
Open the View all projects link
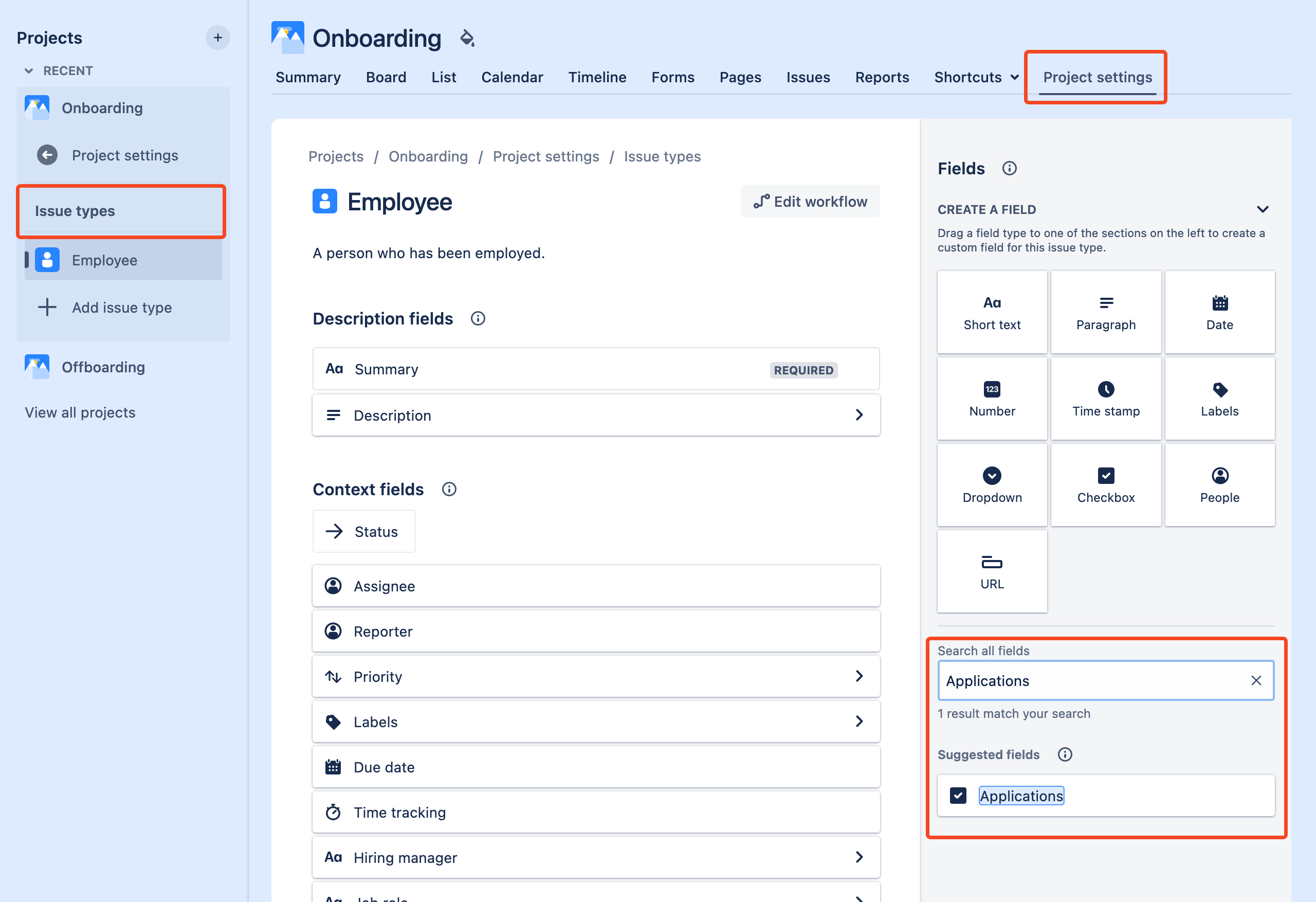[80, 412]
